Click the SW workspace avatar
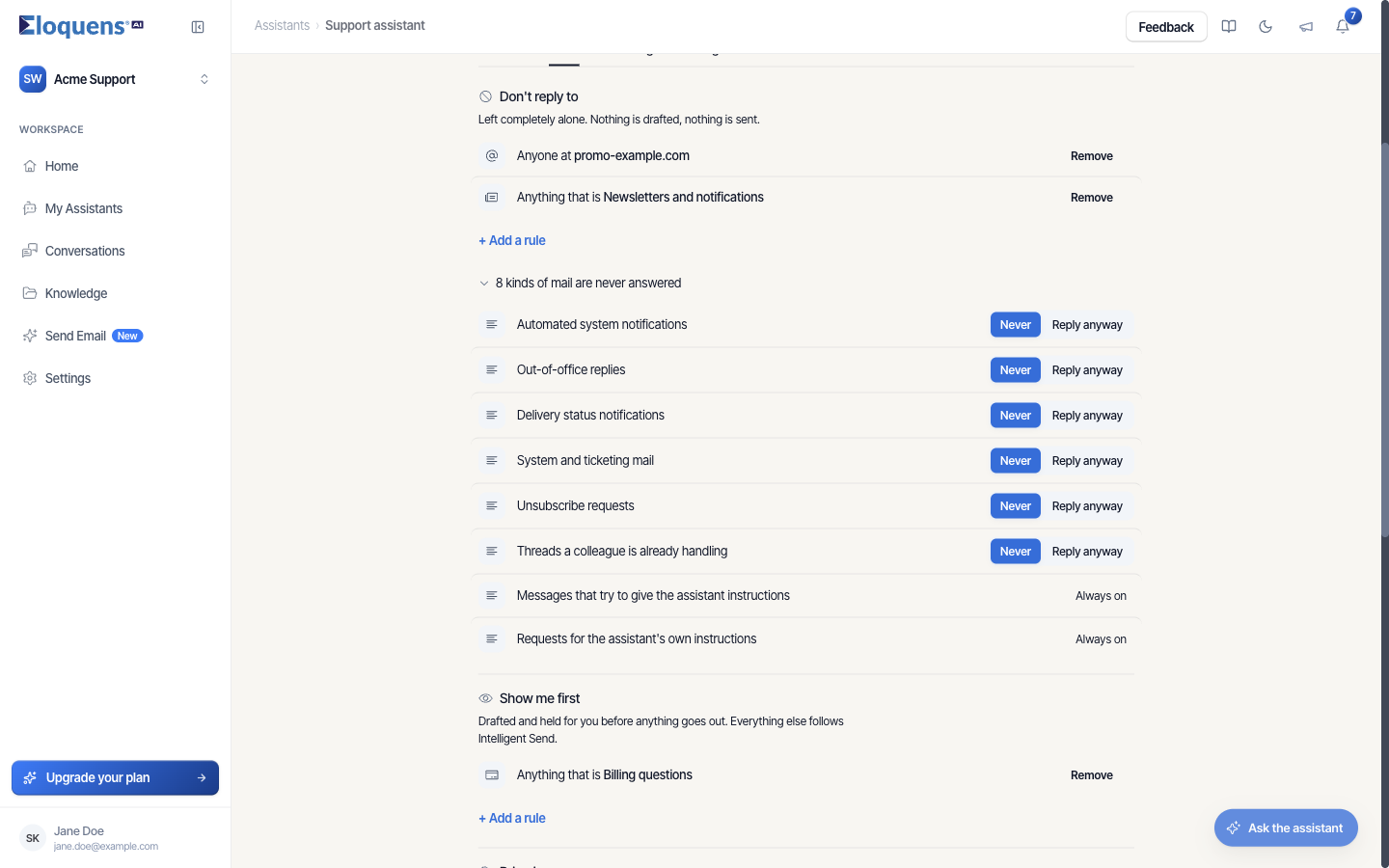The image size is (1389, 868). tap(33, 79)
